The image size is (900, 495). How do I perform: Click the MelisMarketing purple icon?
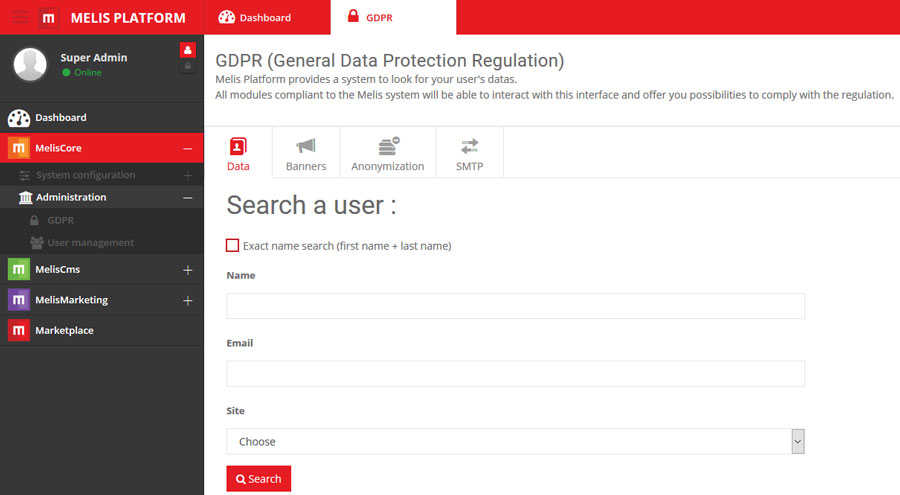click(x=18, y=300)
